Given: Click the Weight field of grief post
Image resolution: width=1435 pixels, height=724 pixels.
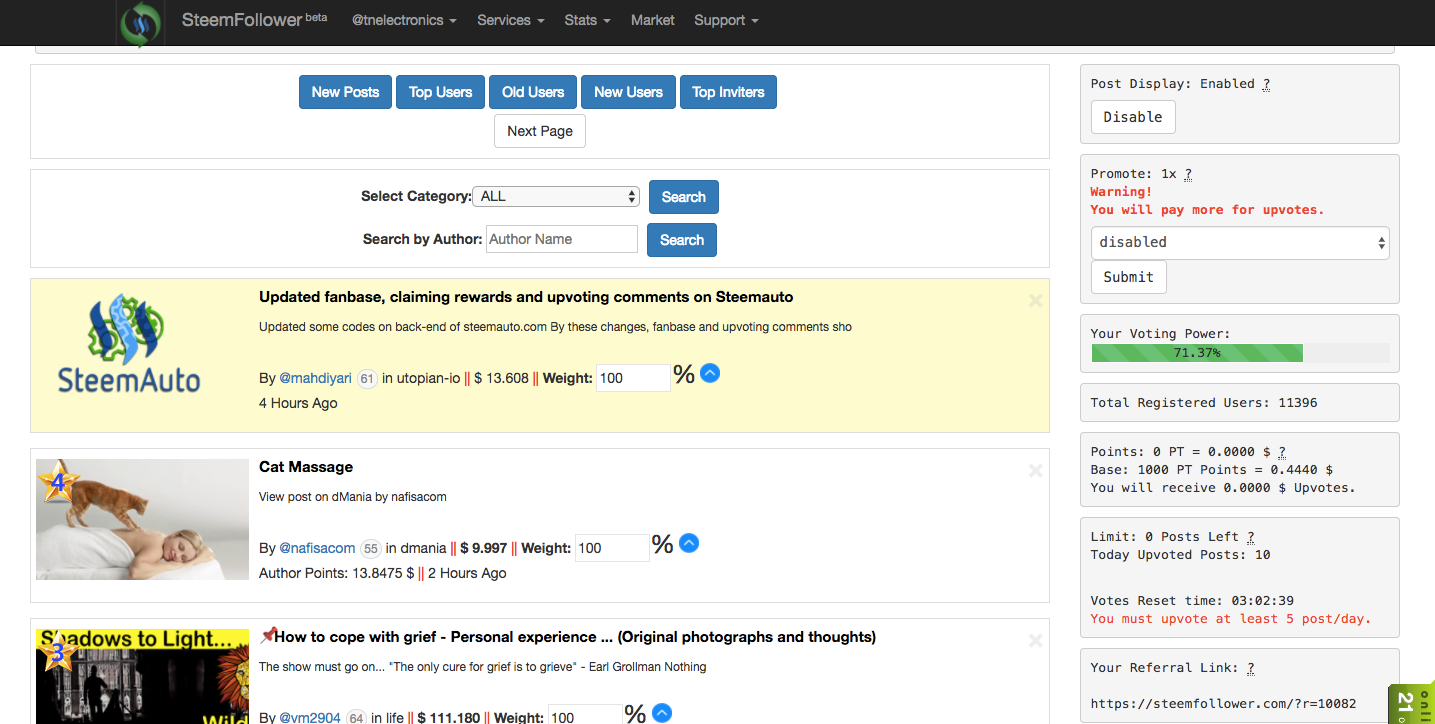Looking at the screenshot, I should [x=584, y=715].
